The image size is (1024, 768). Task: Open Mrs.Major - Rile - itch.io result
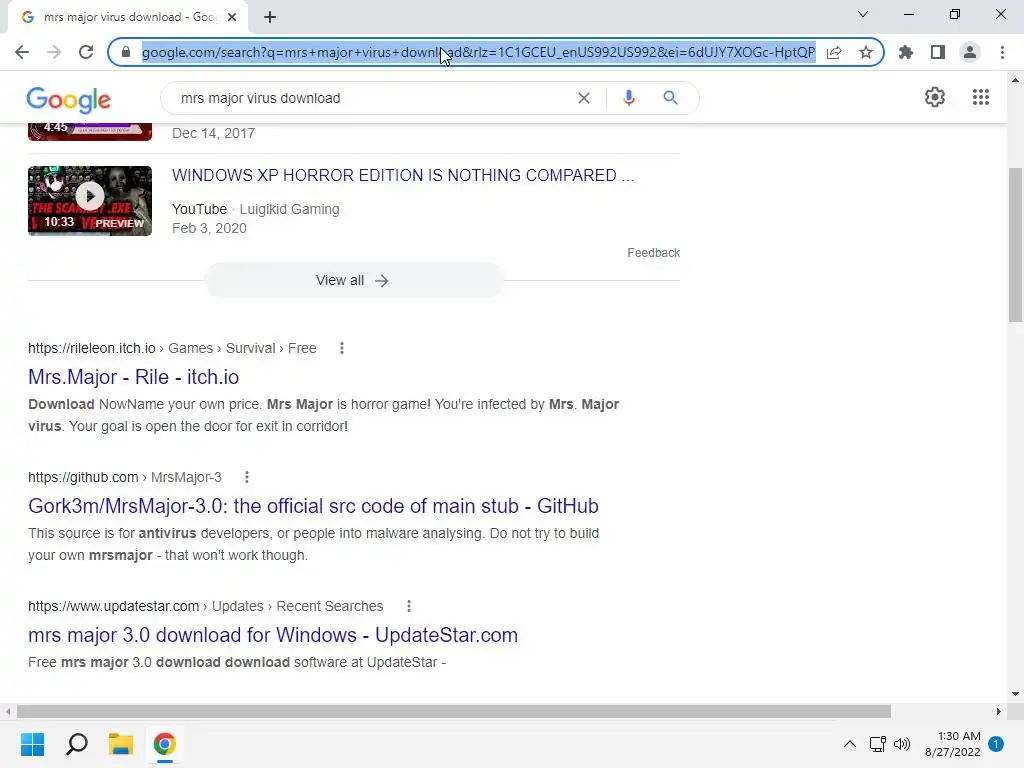click(133, 377)
